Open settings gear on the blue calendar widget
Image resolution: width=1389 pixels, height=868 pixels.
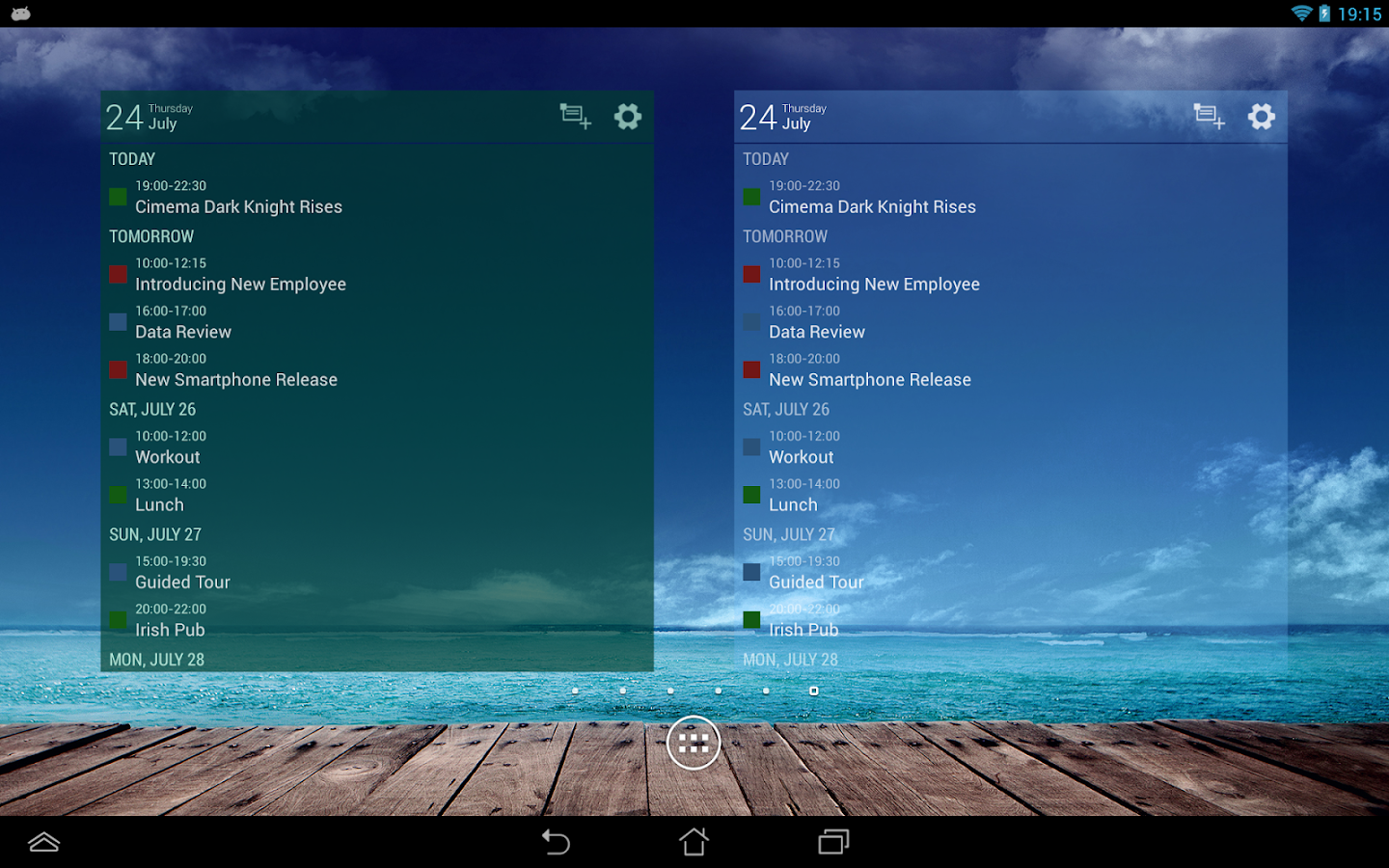1262,116
